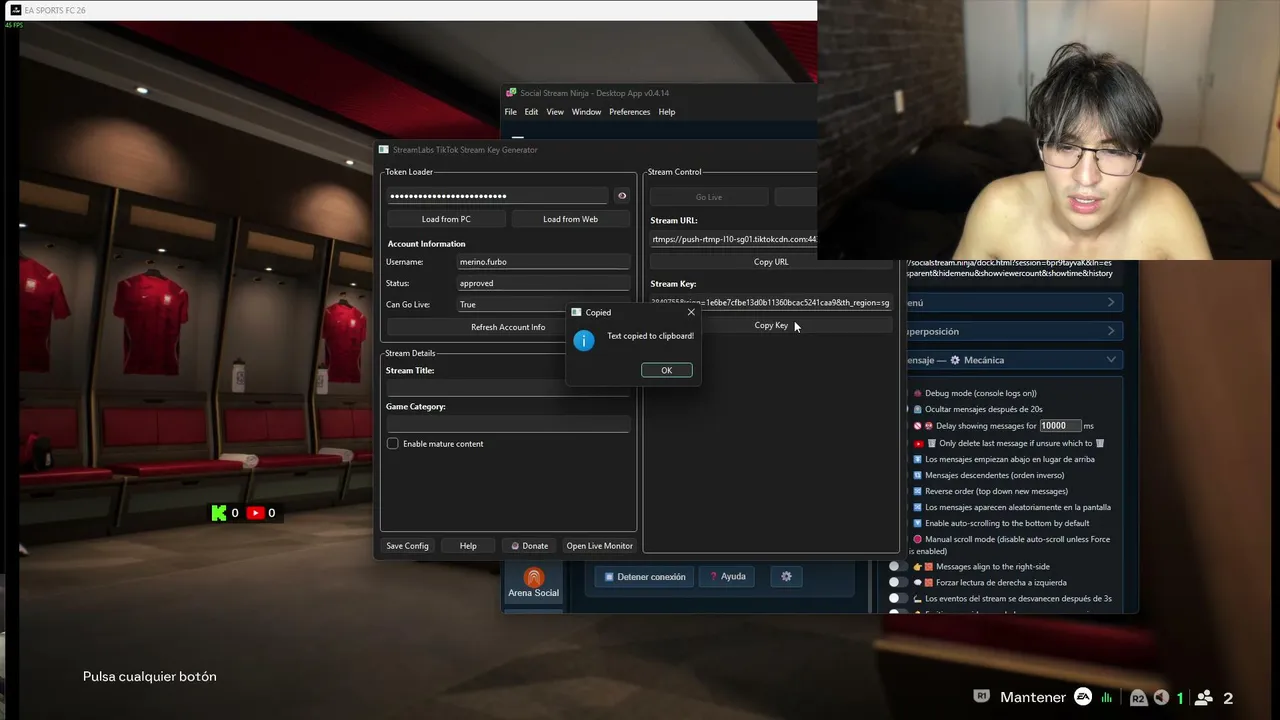Click the players group icon at bottom right
The width and height of the screenshot is (1280, 720).
point(1204,698)
